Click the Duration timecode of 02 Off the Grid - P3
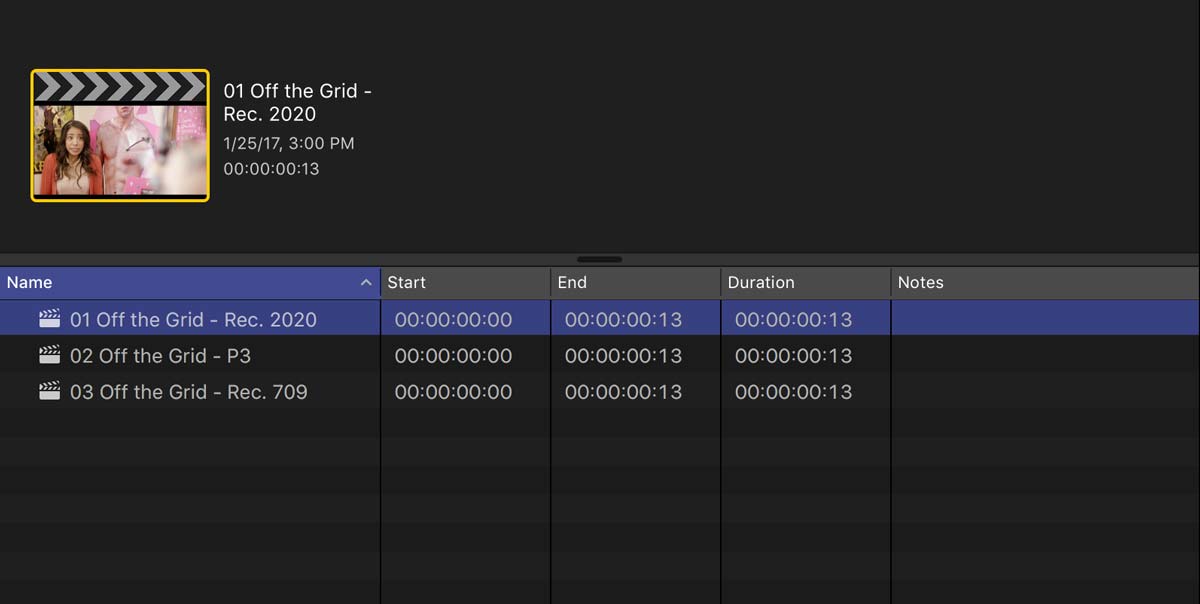 793,356
